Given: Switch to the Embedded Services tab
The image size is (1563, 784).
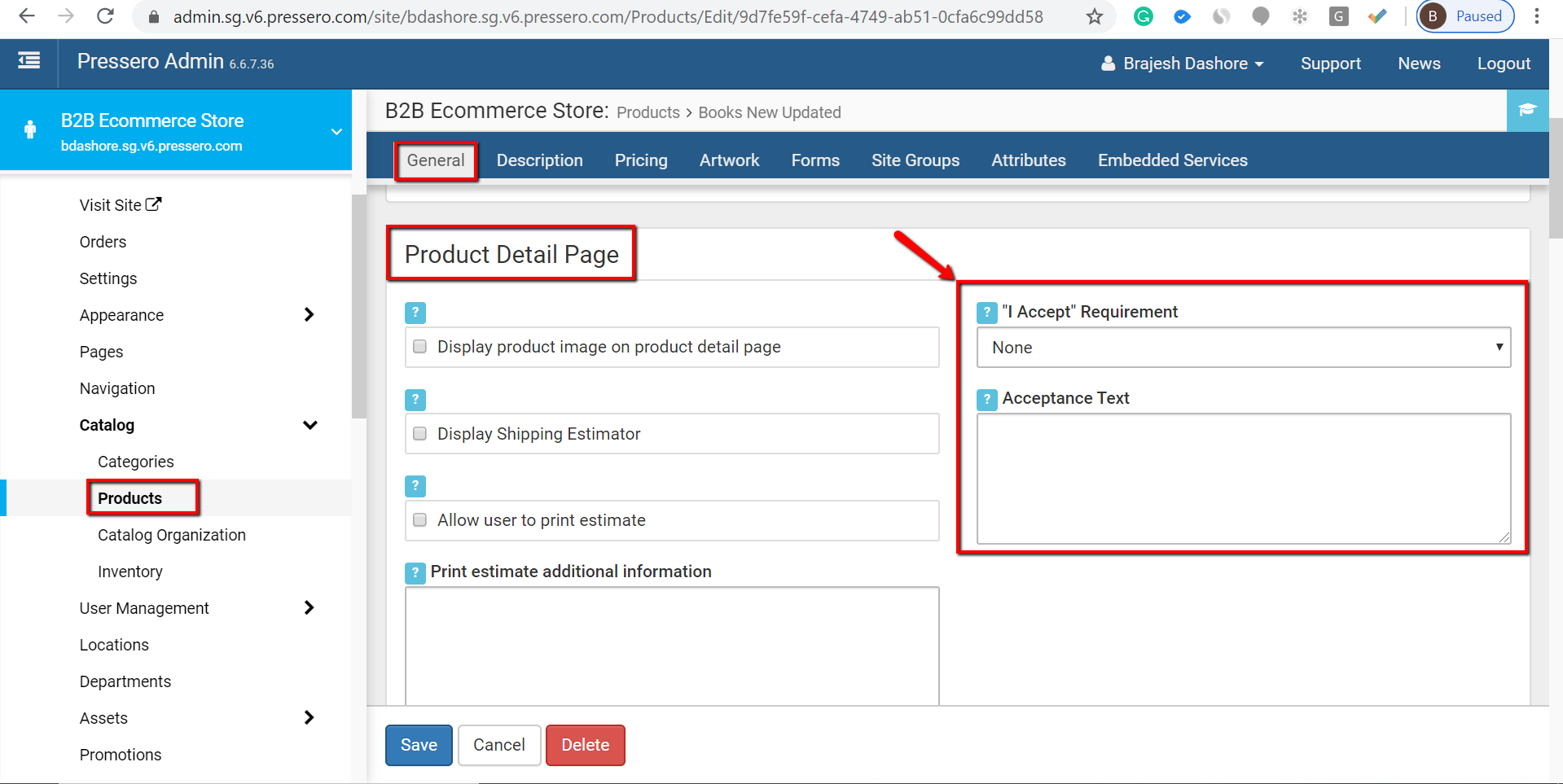Looking at the screenshot, I should click(x=1173, y=160).
